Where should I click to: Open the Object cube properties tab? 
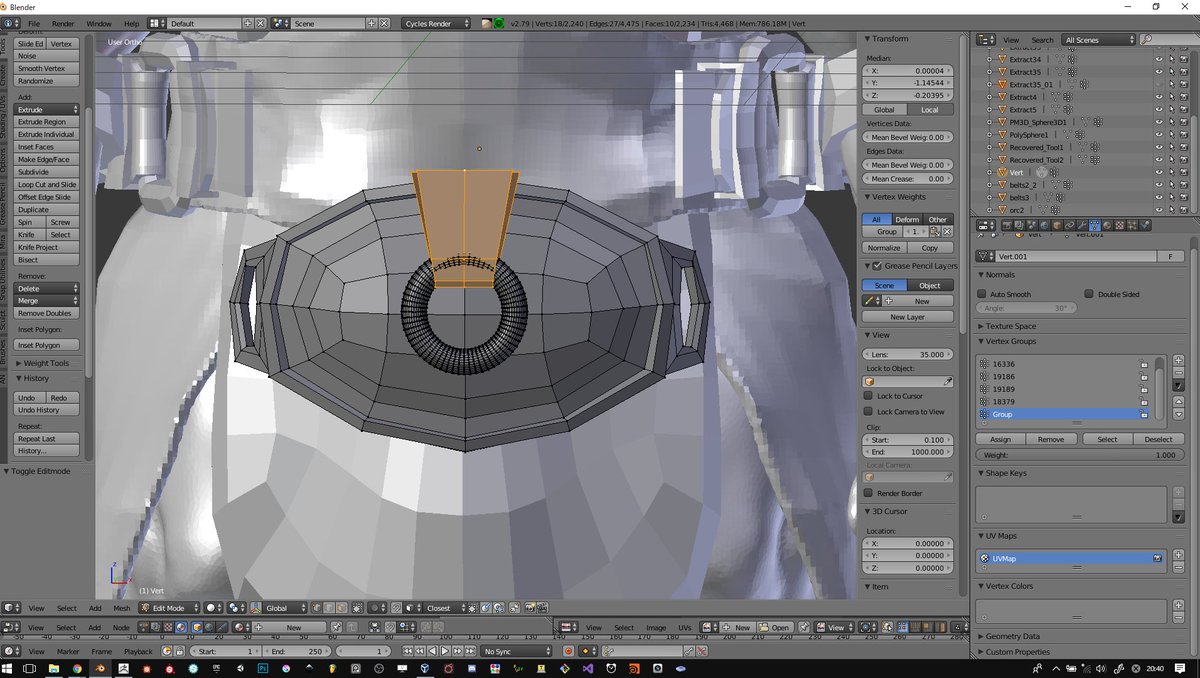pyautogui.click(x=1056, y=225)
